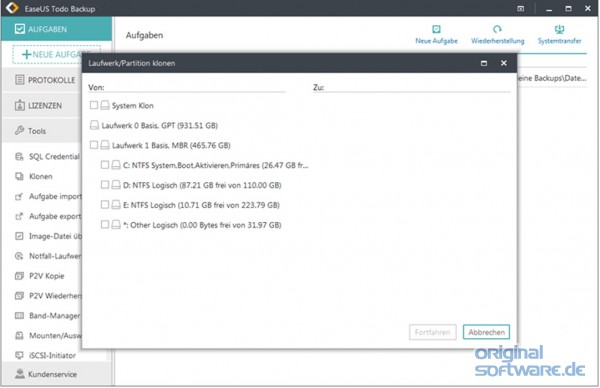
Task: Check the Laufwerk 1 Basis MBR checkbox
Action: (94, 145)
